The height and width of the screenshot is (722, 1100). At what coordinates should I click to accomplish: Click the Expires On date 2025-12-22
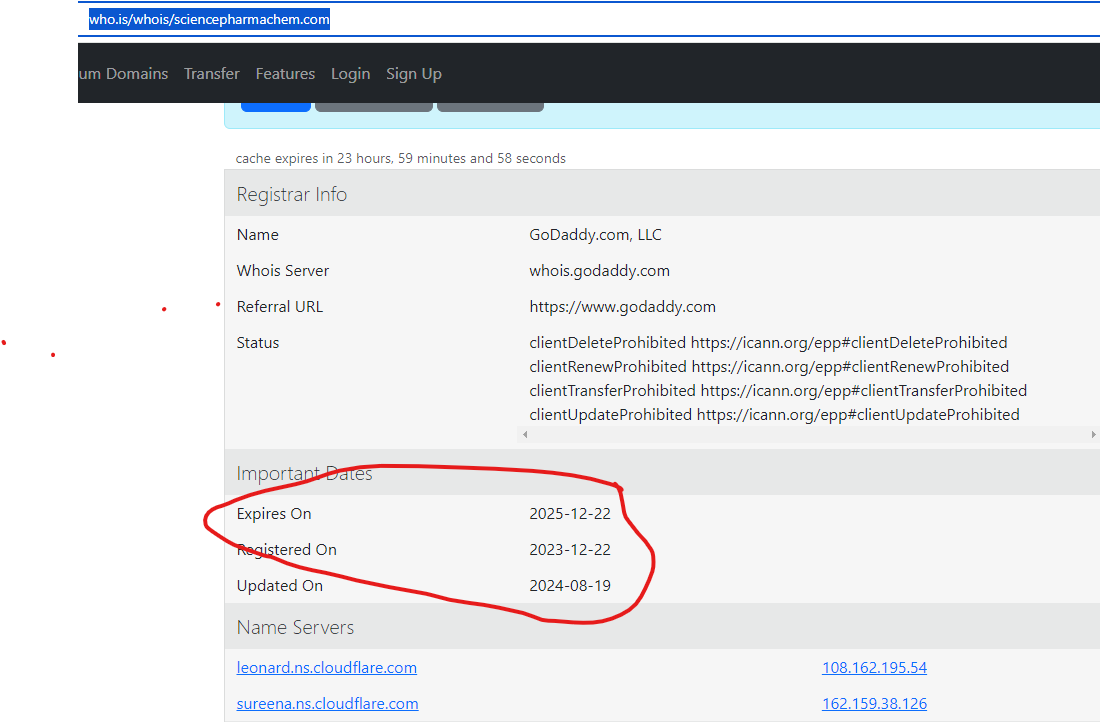570,514
